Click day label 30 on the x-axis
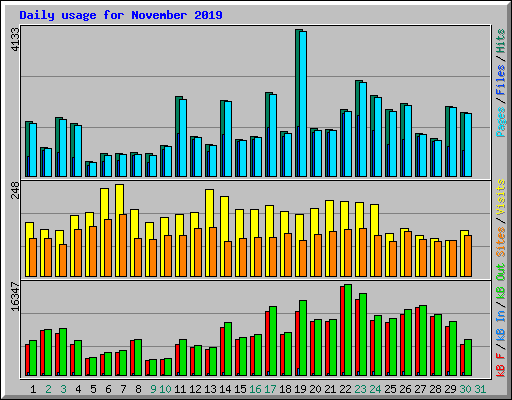This screenshot has width=512, height=400. click(x=465, y=389)
